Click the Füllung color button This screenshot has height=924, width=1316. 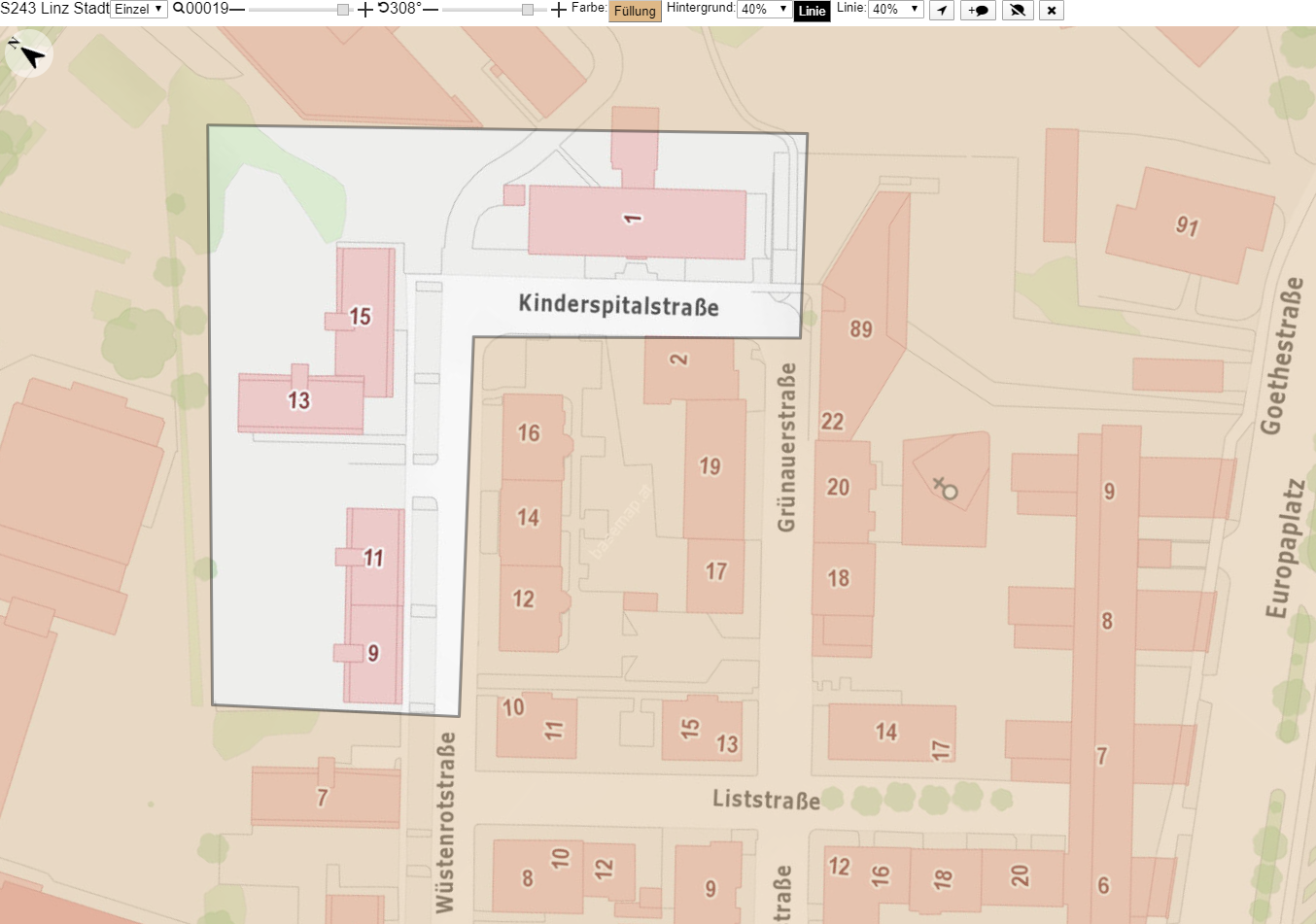pyautogui.click(x=635, y=11)
